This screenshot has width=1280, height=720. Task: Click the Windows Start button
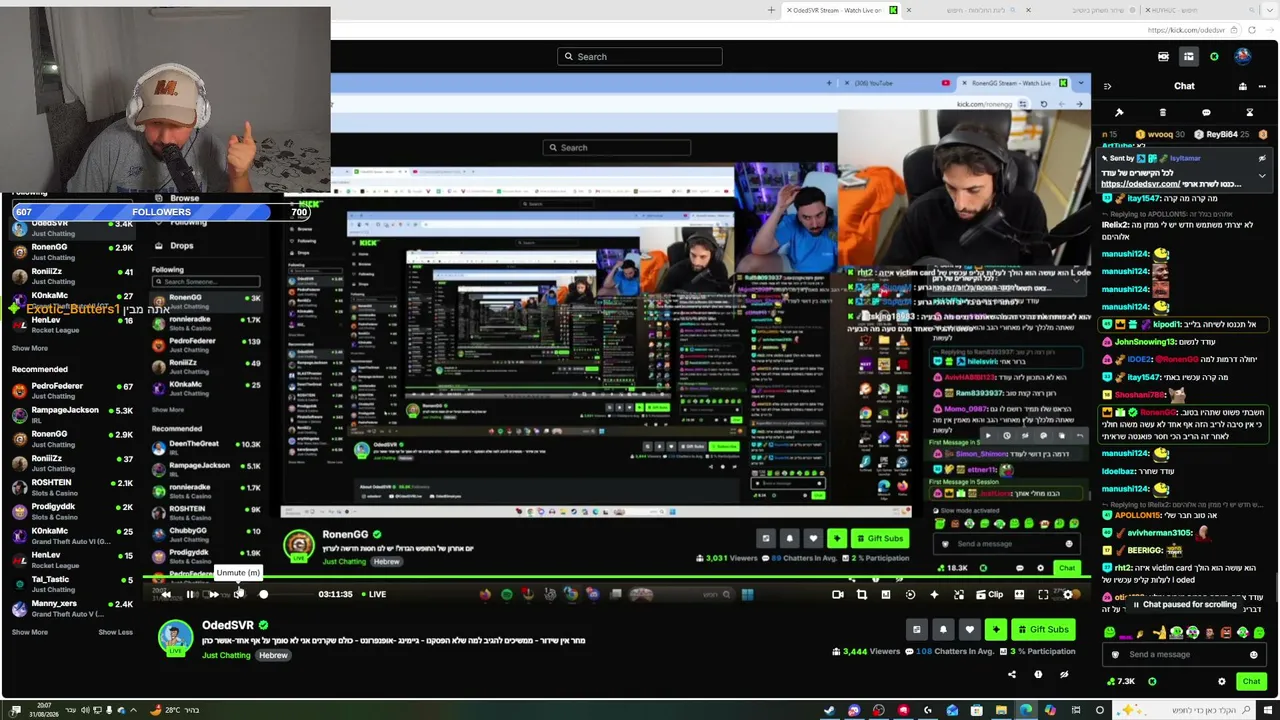(1267, 711)
